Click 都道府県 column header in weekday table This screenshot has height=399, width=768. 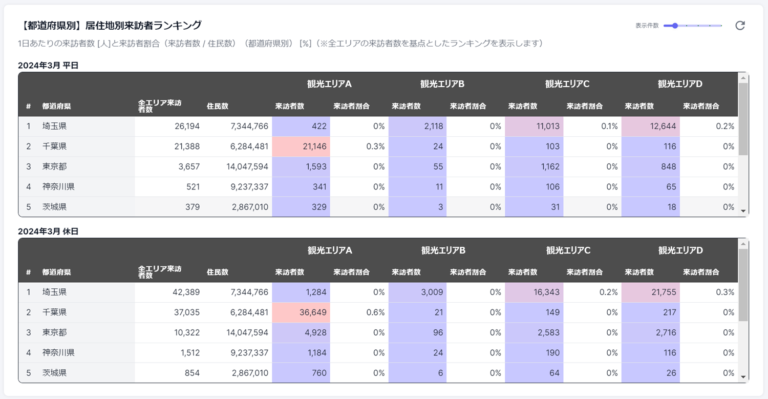56,106
